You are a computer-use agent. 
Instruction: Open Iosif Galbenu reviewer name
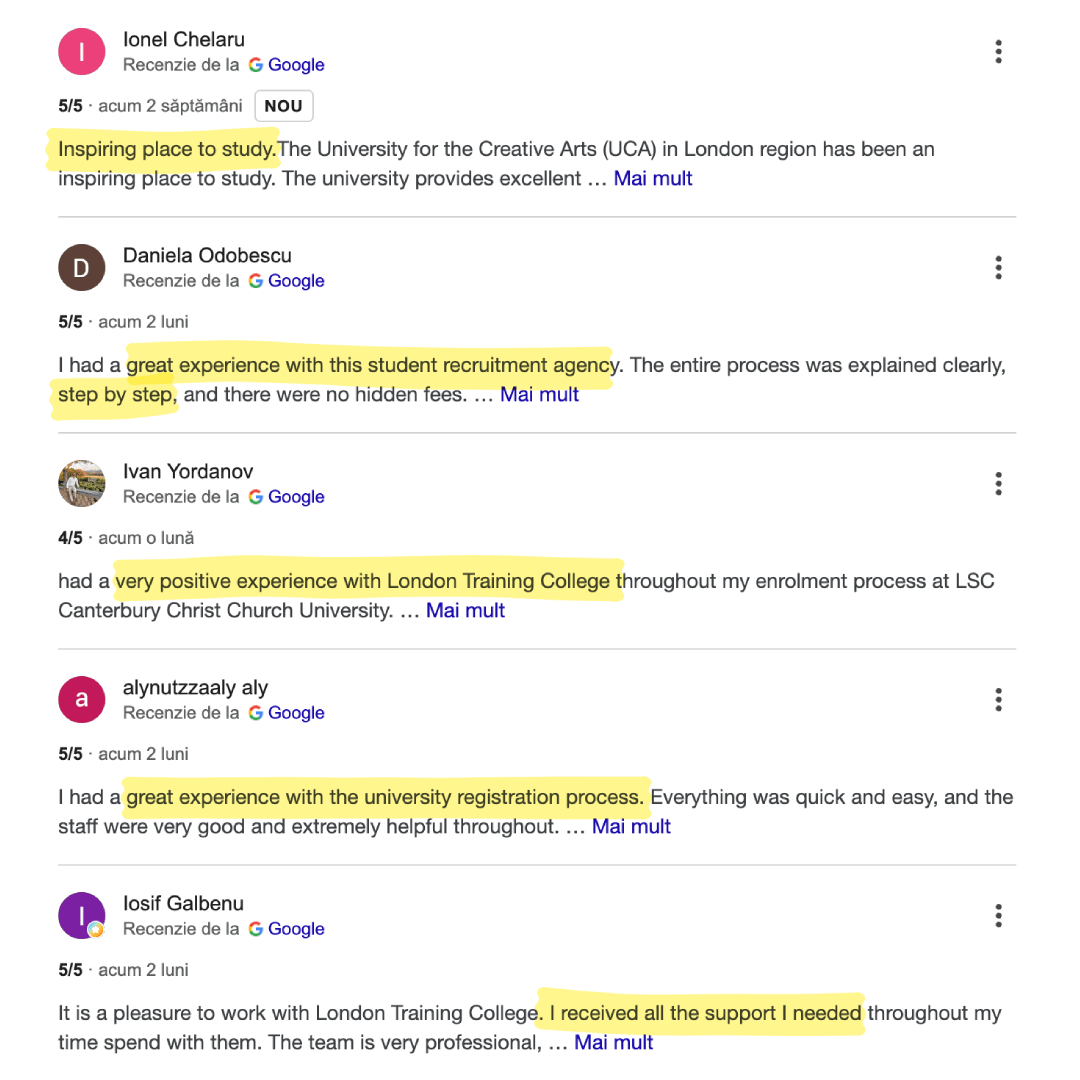pyautogui.click(x=183, y=903)
